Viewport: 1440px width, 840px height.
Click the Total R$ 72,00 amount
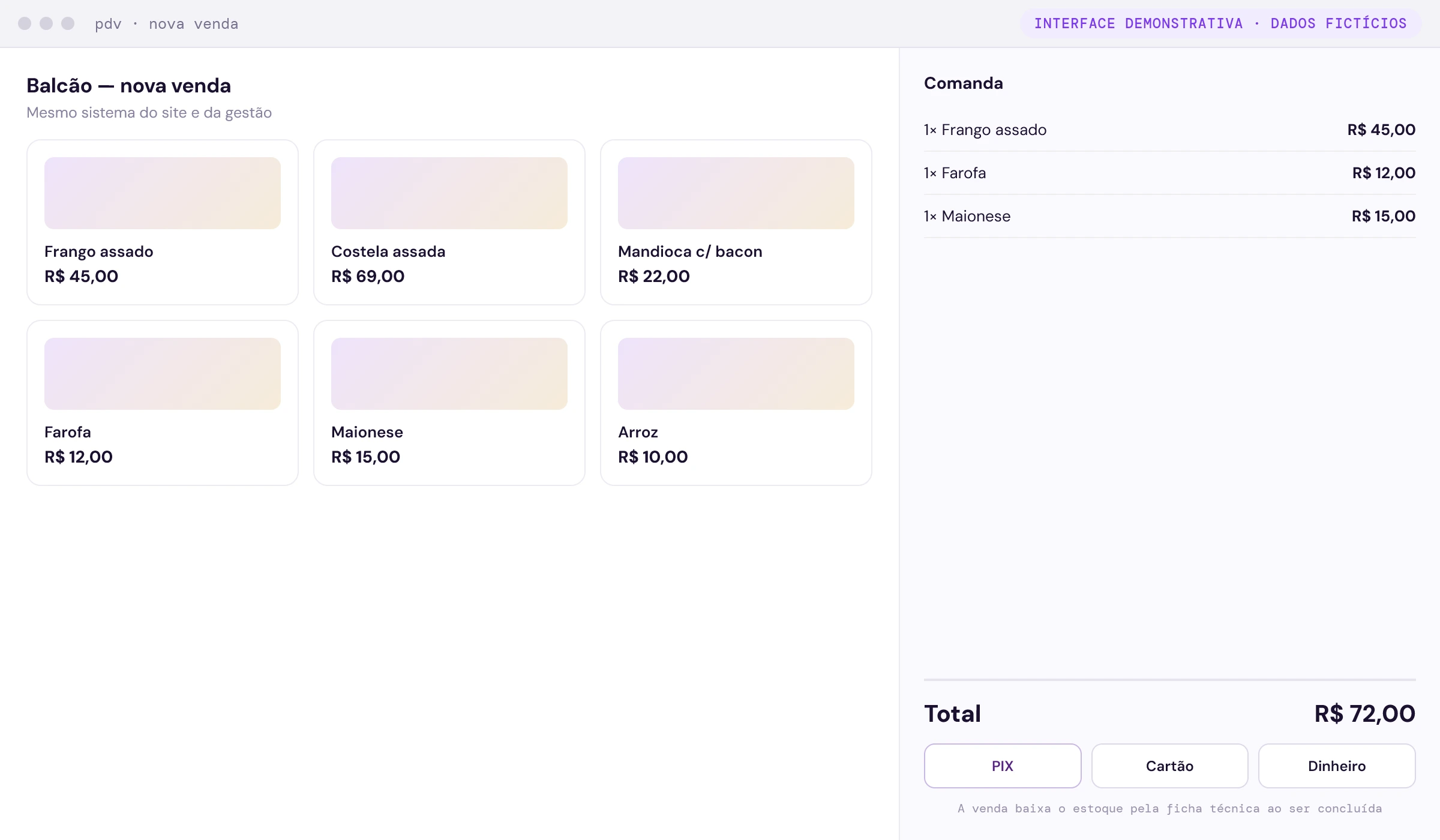(x=1364, y=713)
